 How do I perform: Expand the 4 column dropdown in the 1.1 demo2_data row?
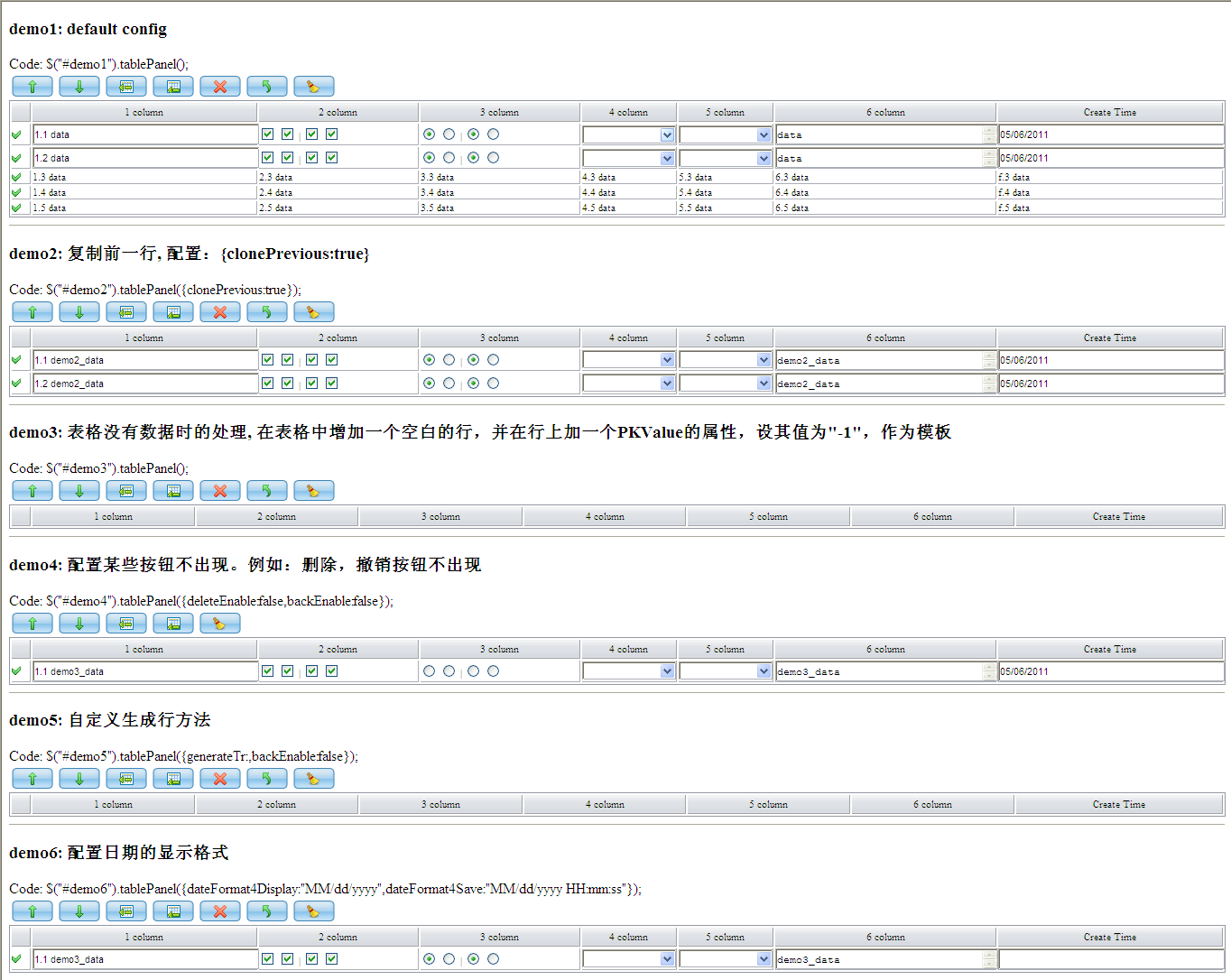click(629, 360)
